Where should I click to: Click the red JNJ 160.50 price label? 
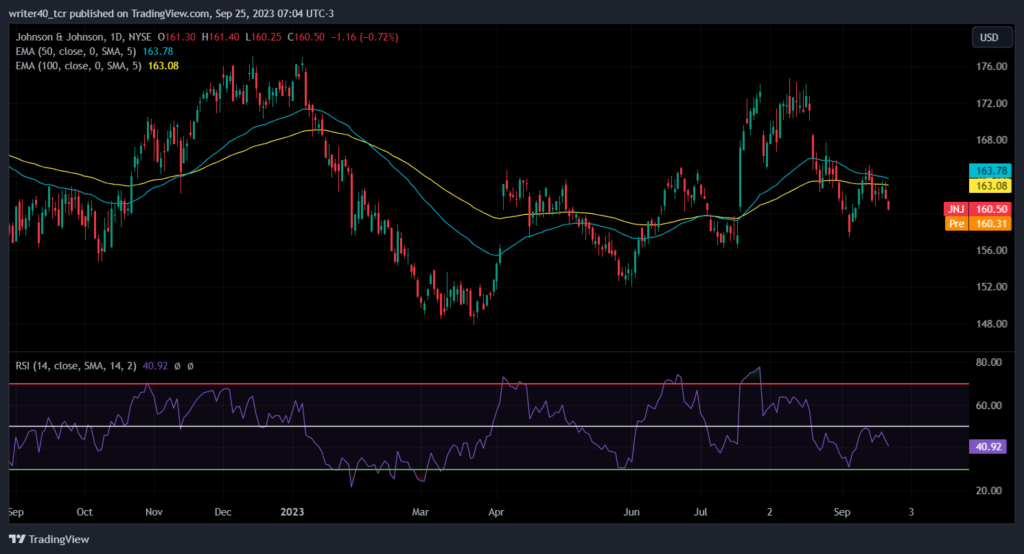click(x=978, y=209)
